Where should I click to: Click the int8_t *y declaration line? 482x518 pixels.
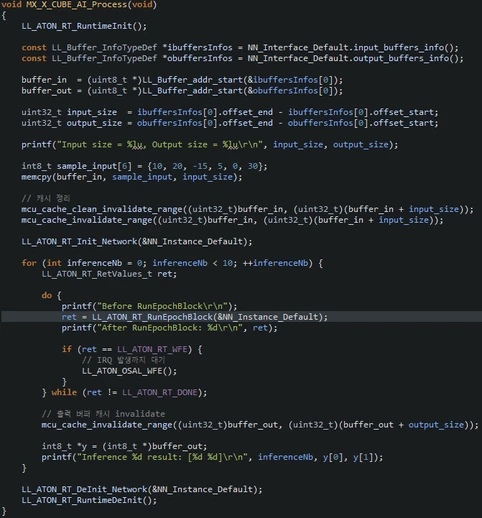click(x=124, y=446)
